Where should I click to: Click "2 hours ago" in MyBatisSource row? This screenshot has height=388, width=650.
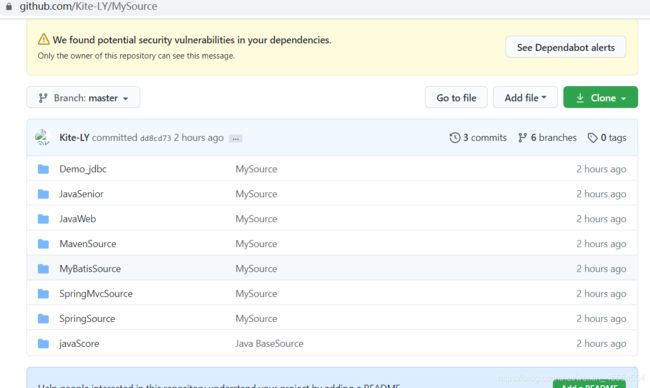[601, 269]
